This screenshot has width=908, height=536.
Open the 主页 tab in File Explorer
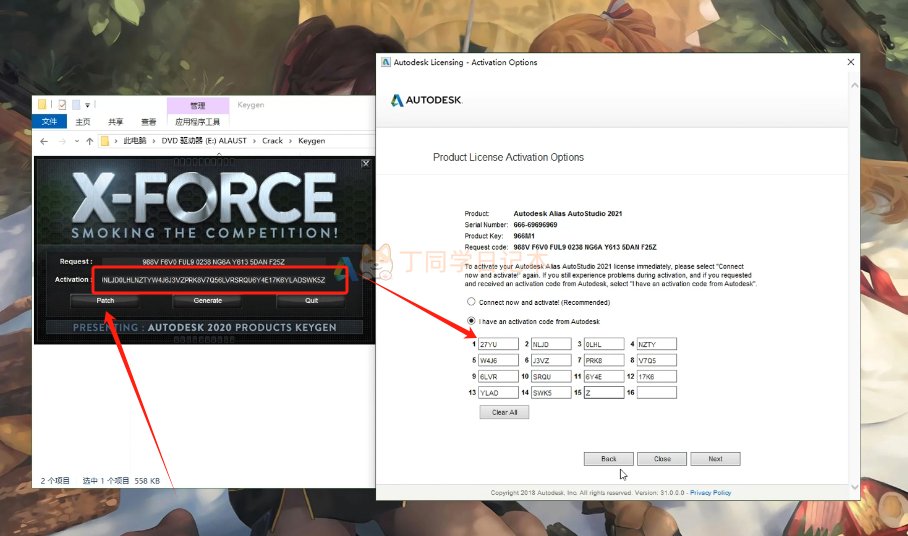pos(83,122)
